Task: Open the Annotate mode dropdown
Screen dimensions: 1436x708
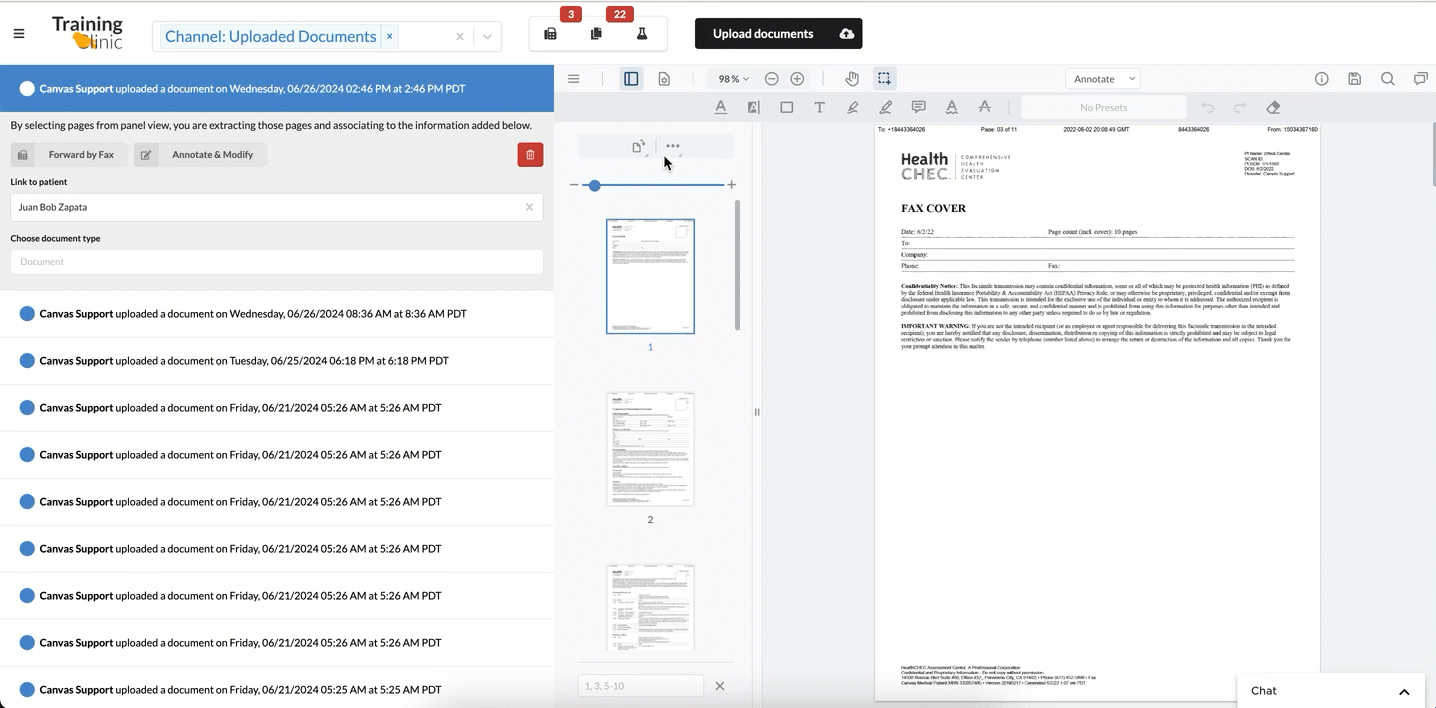Action: coord(1103,78)
